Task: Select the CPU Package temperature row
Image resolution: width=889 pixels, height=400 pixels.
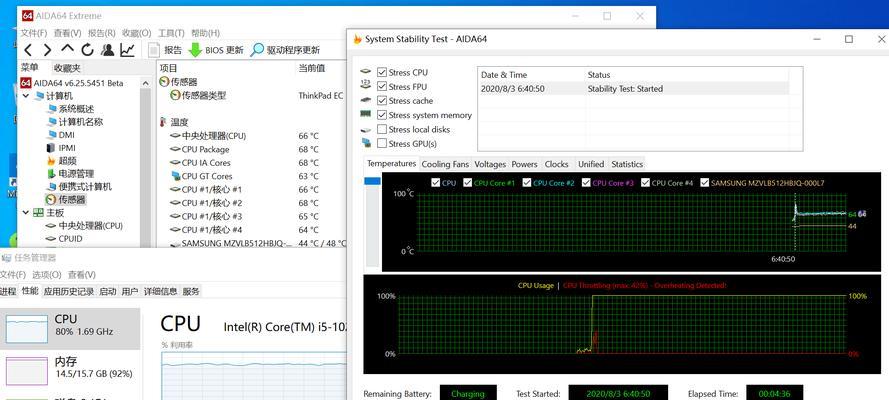Action: pyautogui.click(x=252, y=150)
